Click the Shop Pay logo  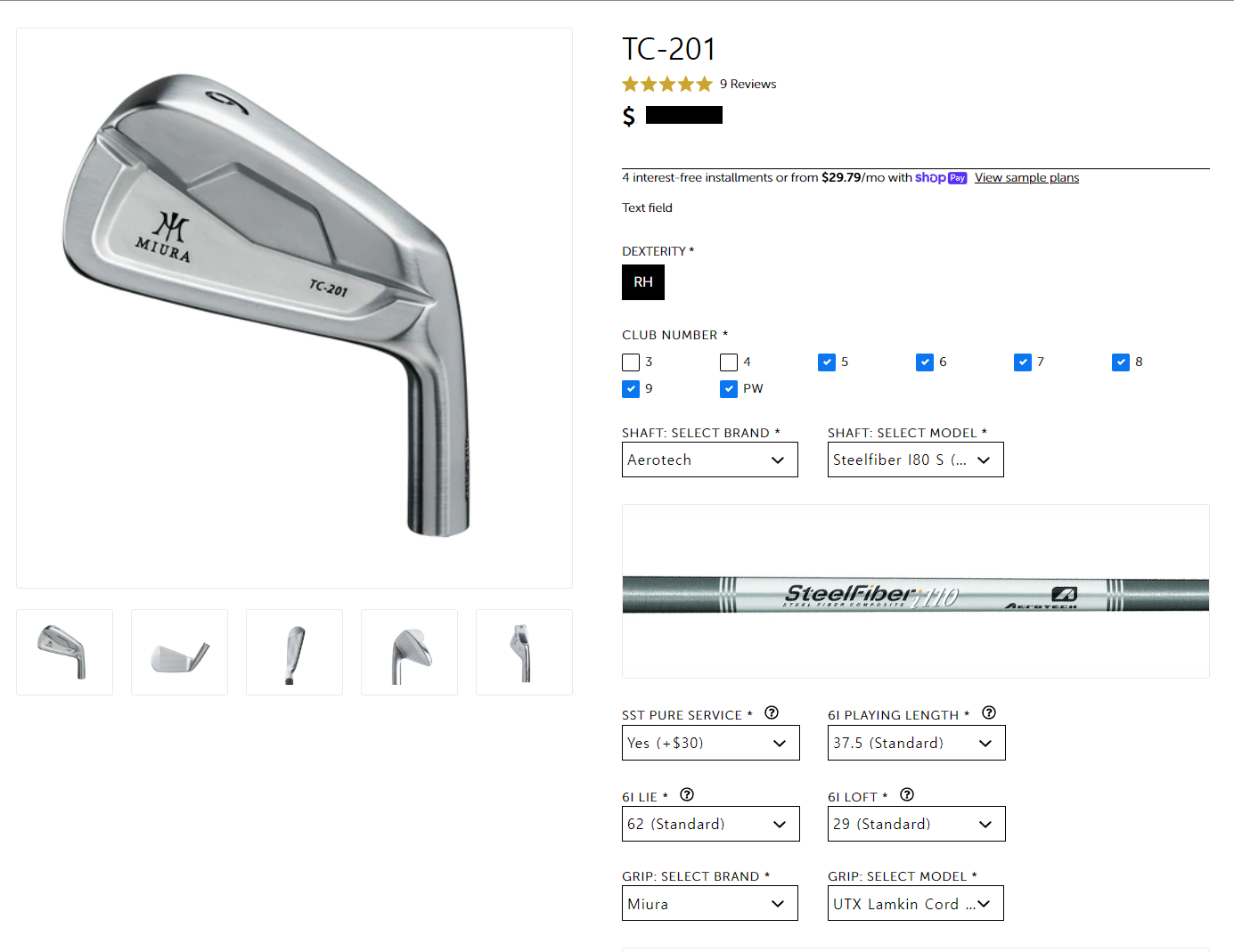point(941,177)
